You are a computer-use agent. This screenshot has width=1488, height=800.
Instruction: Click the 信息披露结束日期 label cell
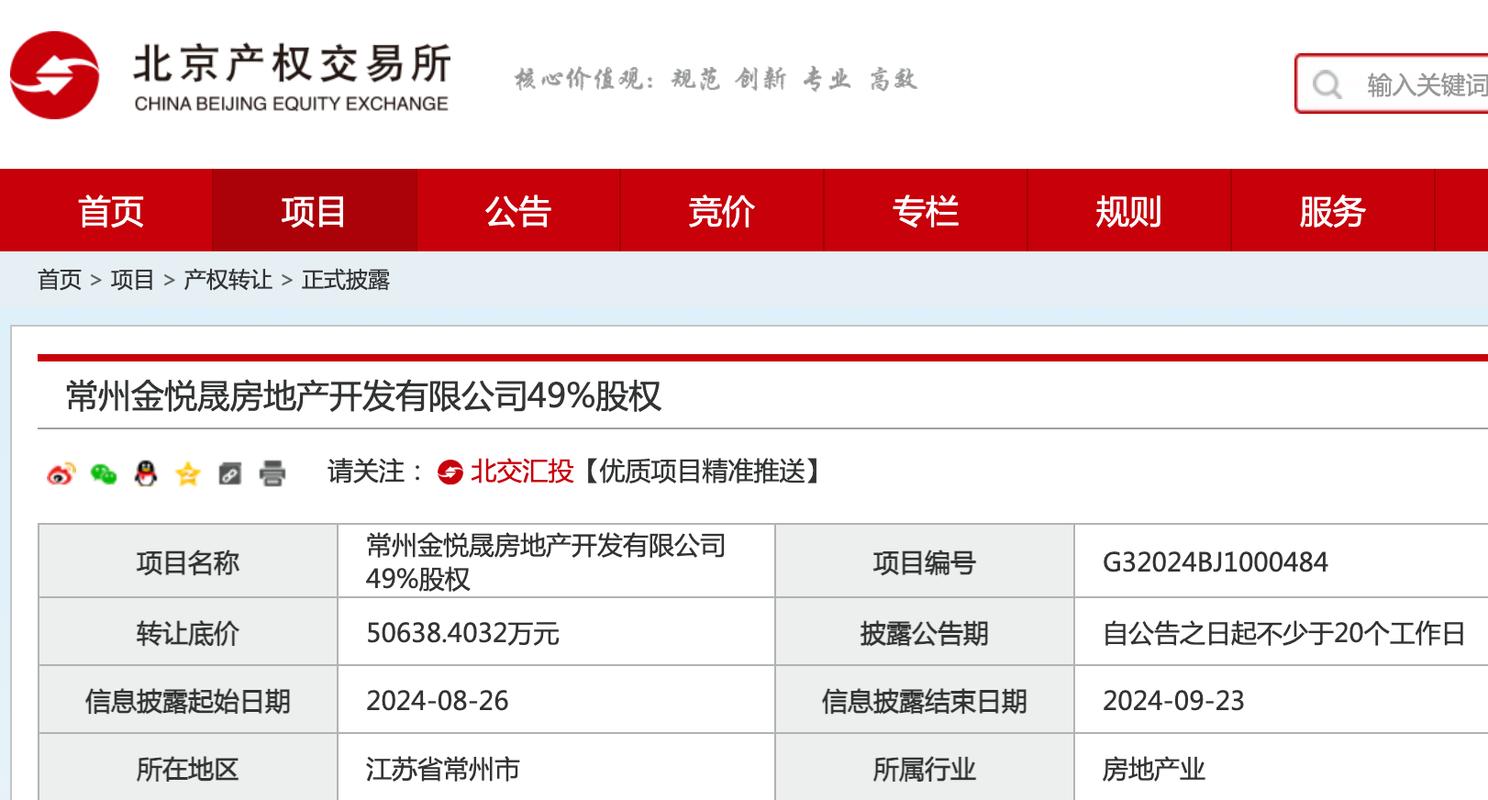(924, 700)
